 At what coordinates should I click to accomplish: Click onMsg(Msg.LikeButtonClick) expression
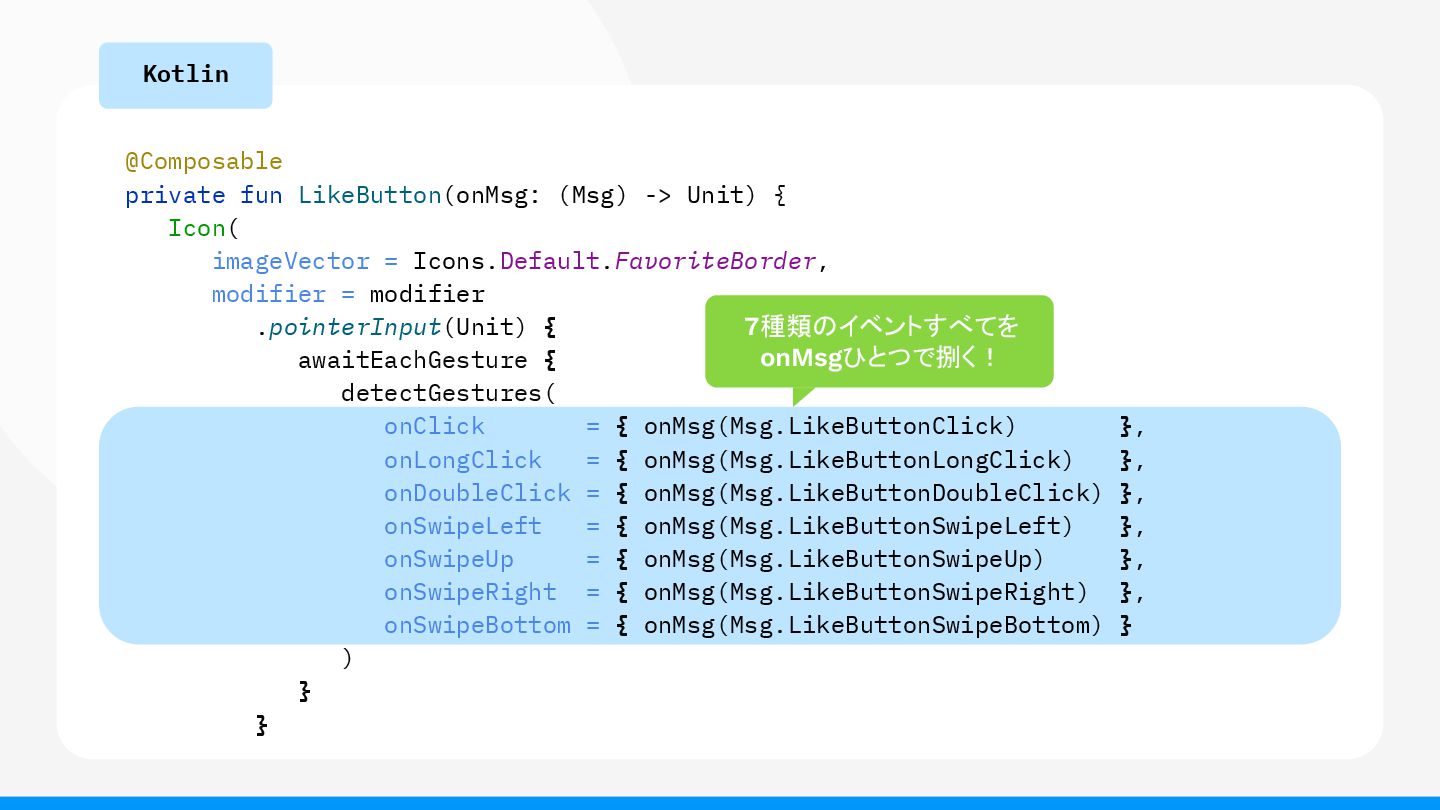coord(830,426)
